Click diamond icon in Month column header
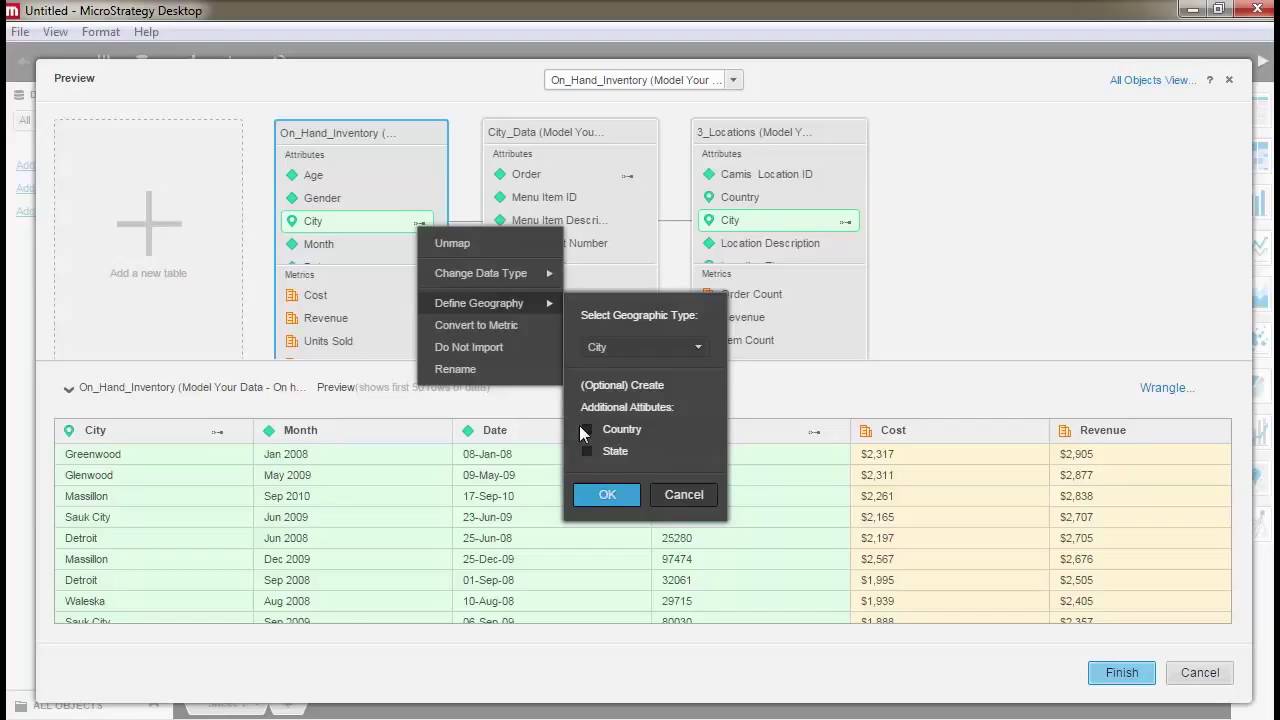Viewport: 1280px width, 720px height. [269, 430]
